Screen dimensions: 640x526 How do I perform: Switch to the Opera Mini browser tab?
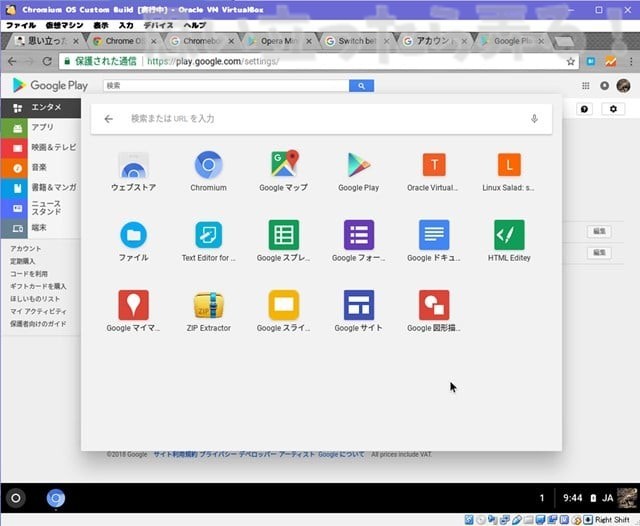[x=279, y=41]
